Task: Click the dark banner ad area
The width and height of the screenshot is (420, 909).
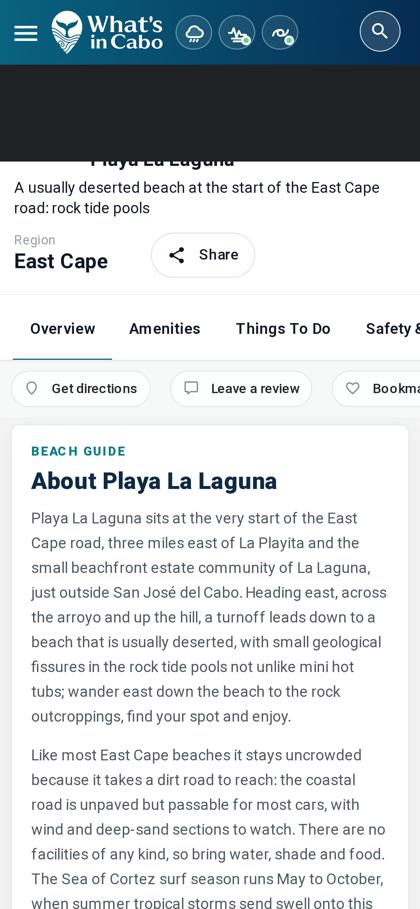Action: click(x=210, y=113)
